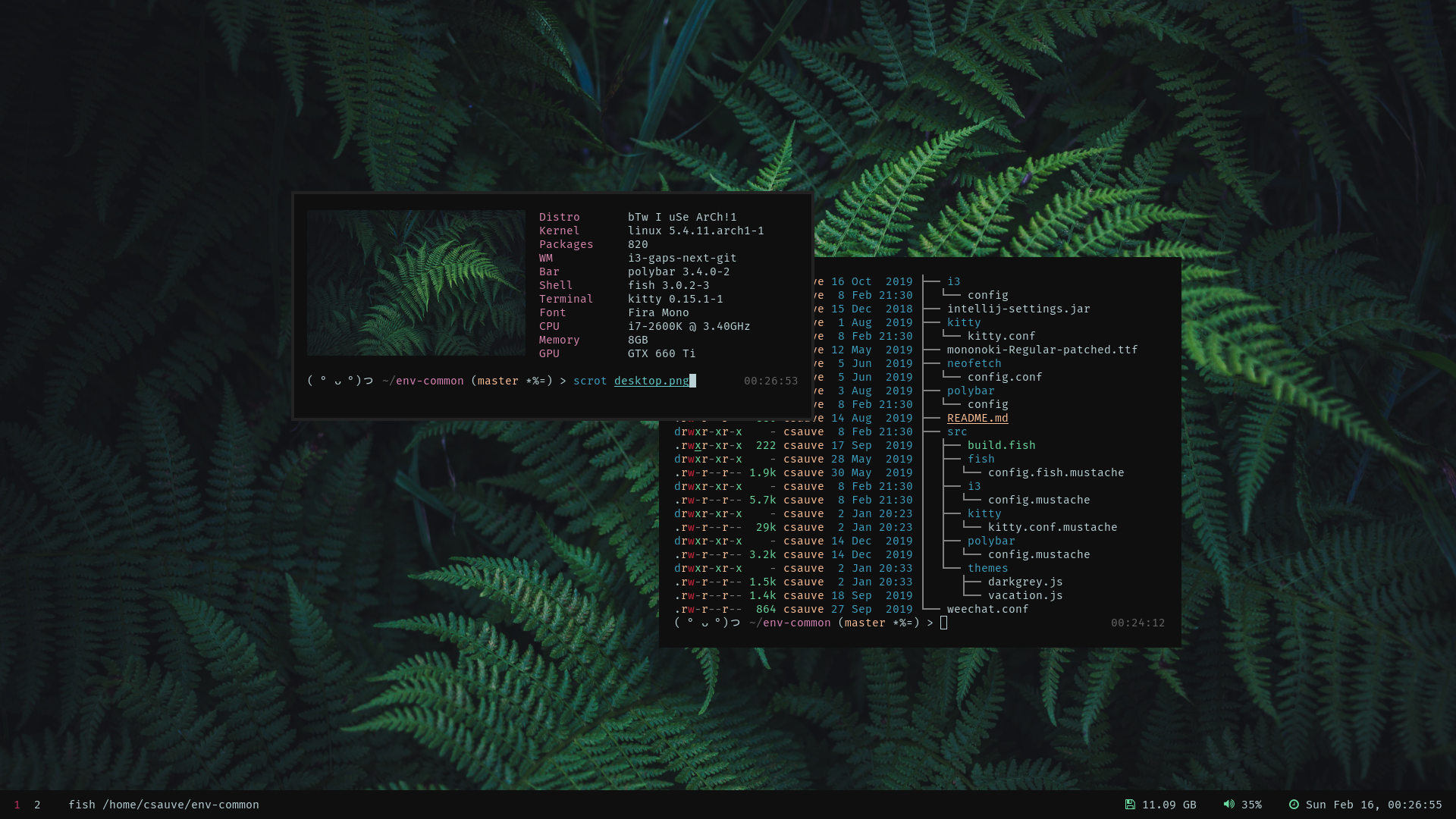The height and width of the screenshot is (819, 1456).
Task: Click the date and time label in bar
Action: tap(1373, 805)
